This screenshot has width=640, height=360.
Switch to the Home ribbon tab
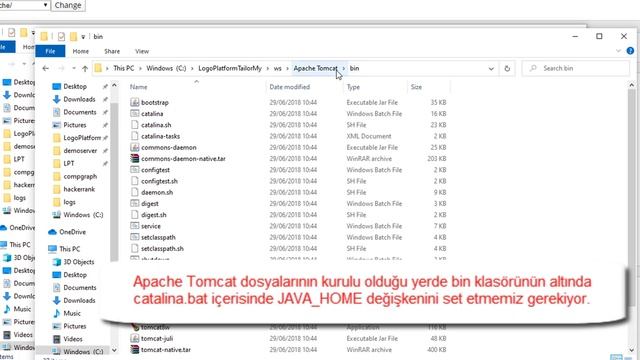[80, 51]
